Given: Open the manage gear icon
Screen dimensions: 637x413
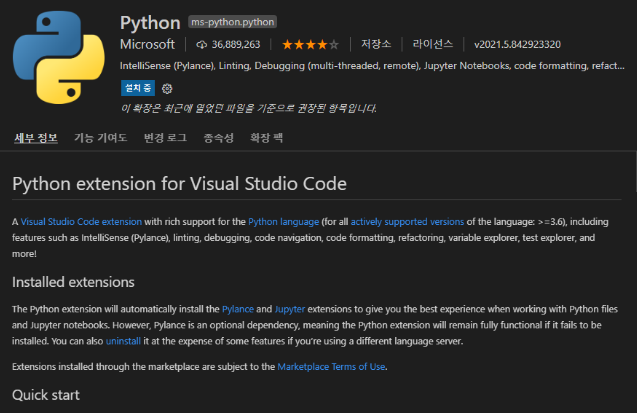Looking at the screenshot, I should (x=167, y=88).
